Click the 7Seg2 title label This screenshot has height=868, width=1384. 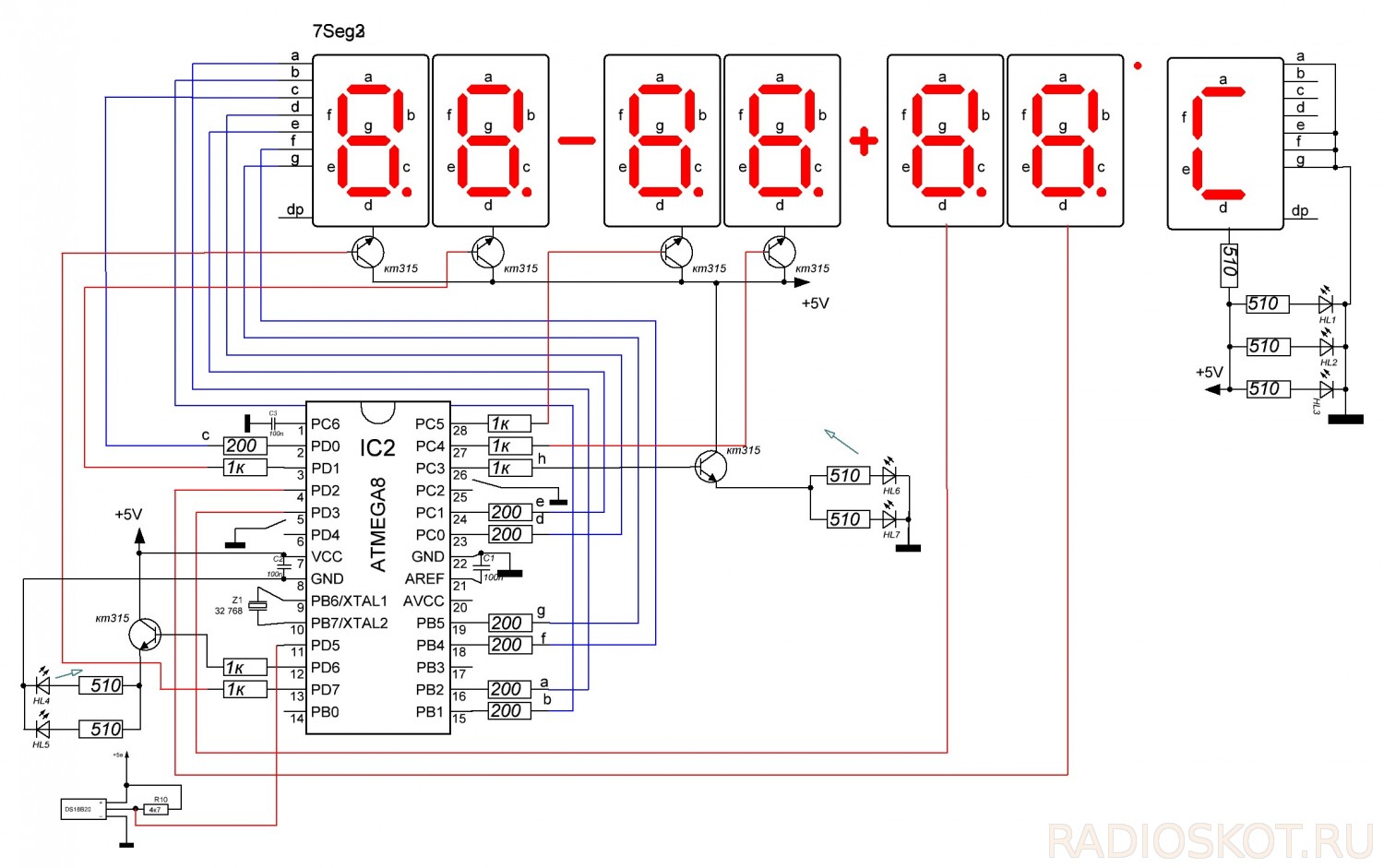tap(339, 31)
